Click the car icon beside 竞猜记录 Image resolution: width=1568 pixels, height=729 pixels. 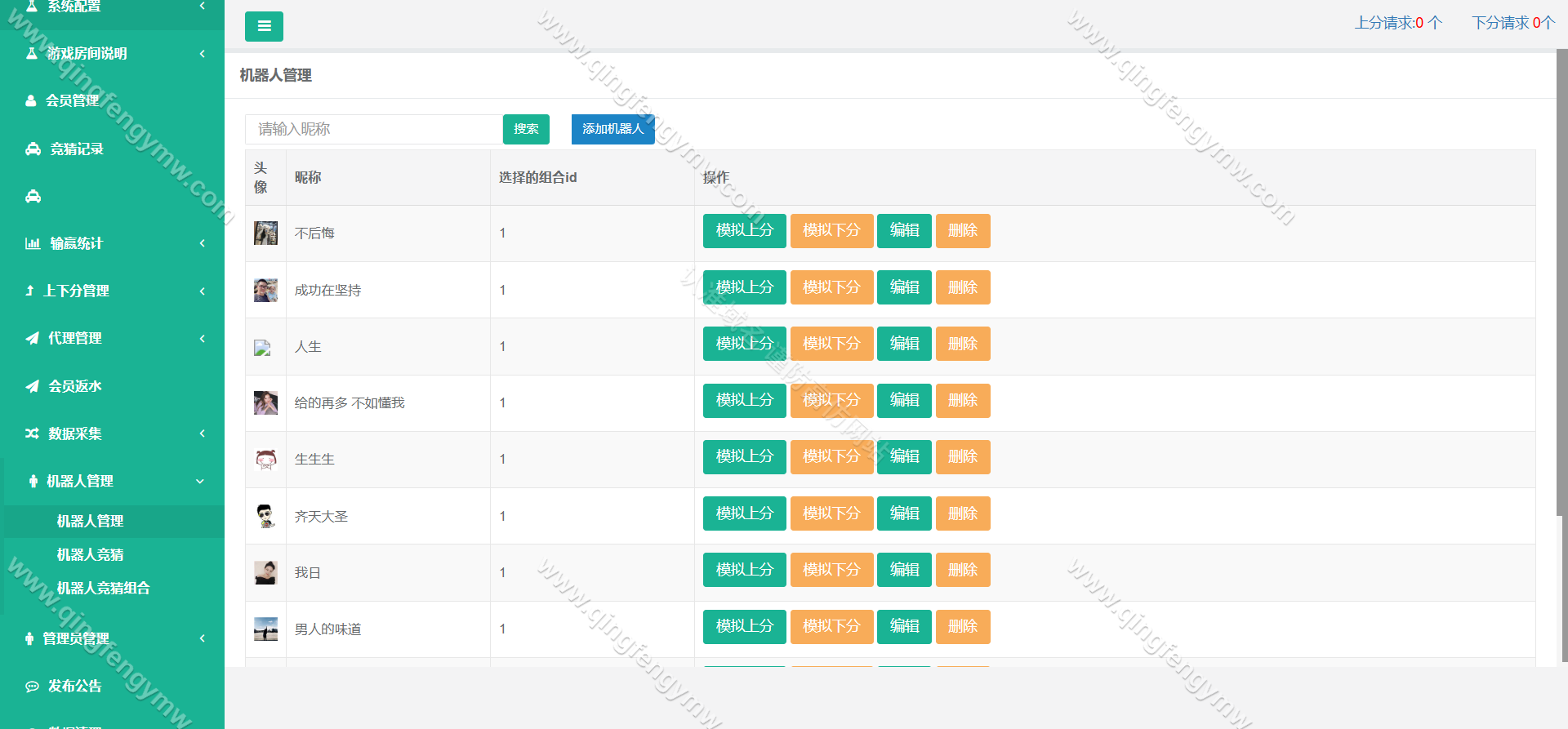click(x=33, y=149)
